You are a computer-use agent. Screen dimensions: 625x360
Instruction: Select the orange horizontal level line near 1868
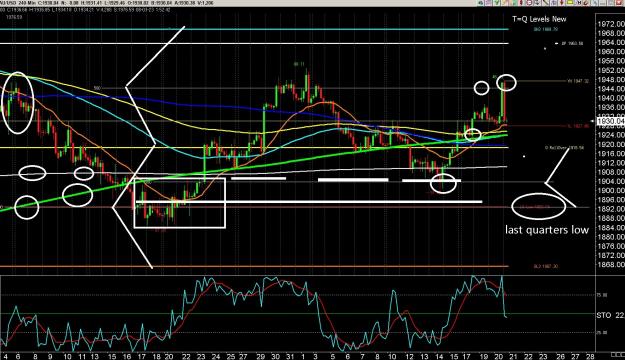click(254, 266)
